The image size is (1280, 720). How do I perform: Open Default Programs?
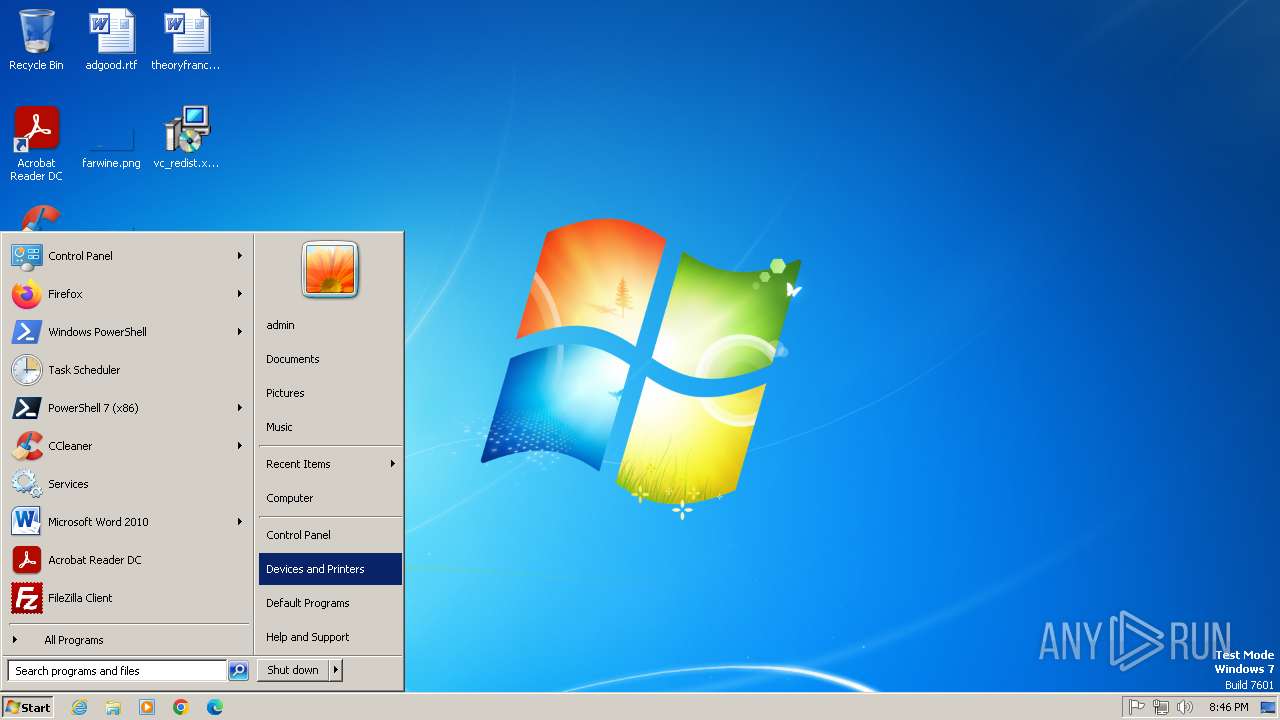[x=330, y=603]
